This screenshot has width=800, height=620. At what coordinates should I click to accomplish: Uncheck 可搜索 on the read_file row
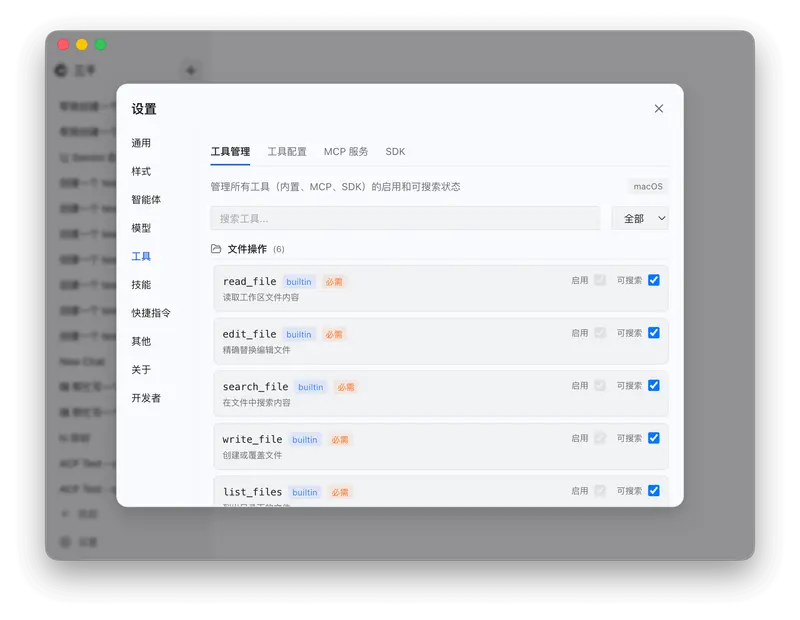(x=655, y=281)
